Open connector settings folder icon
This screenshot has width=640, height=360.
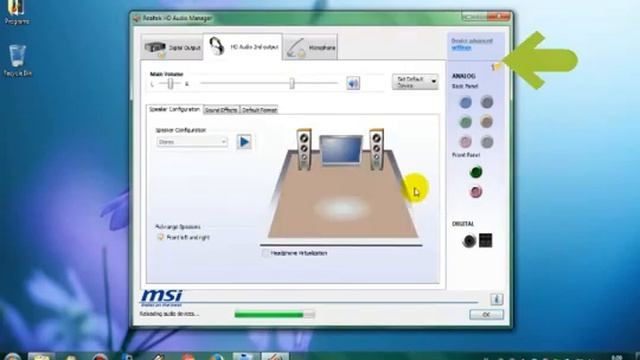pos(496,67)
